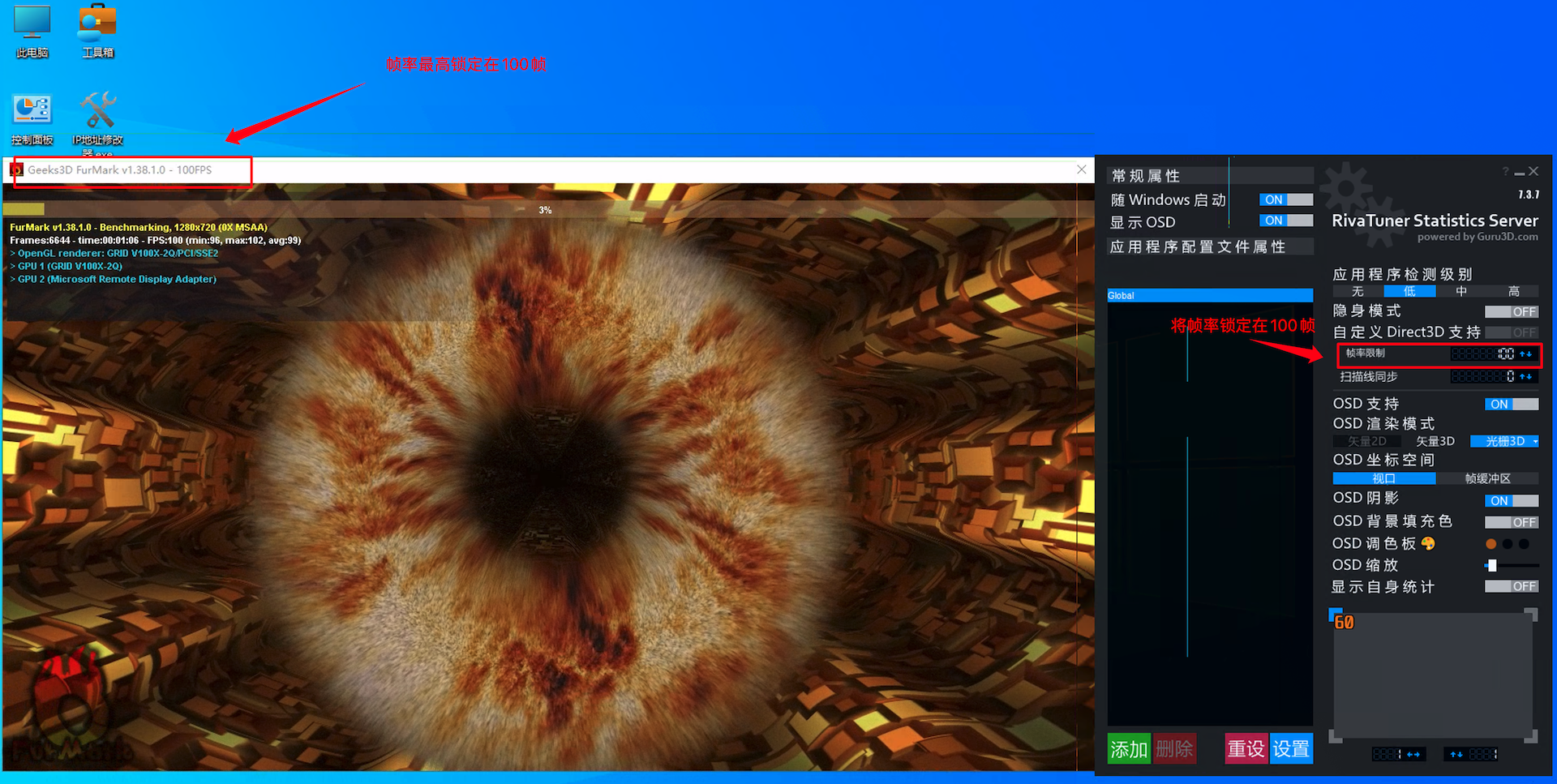Click the orange OSD palette color swatch

[x=1491, y=544]
